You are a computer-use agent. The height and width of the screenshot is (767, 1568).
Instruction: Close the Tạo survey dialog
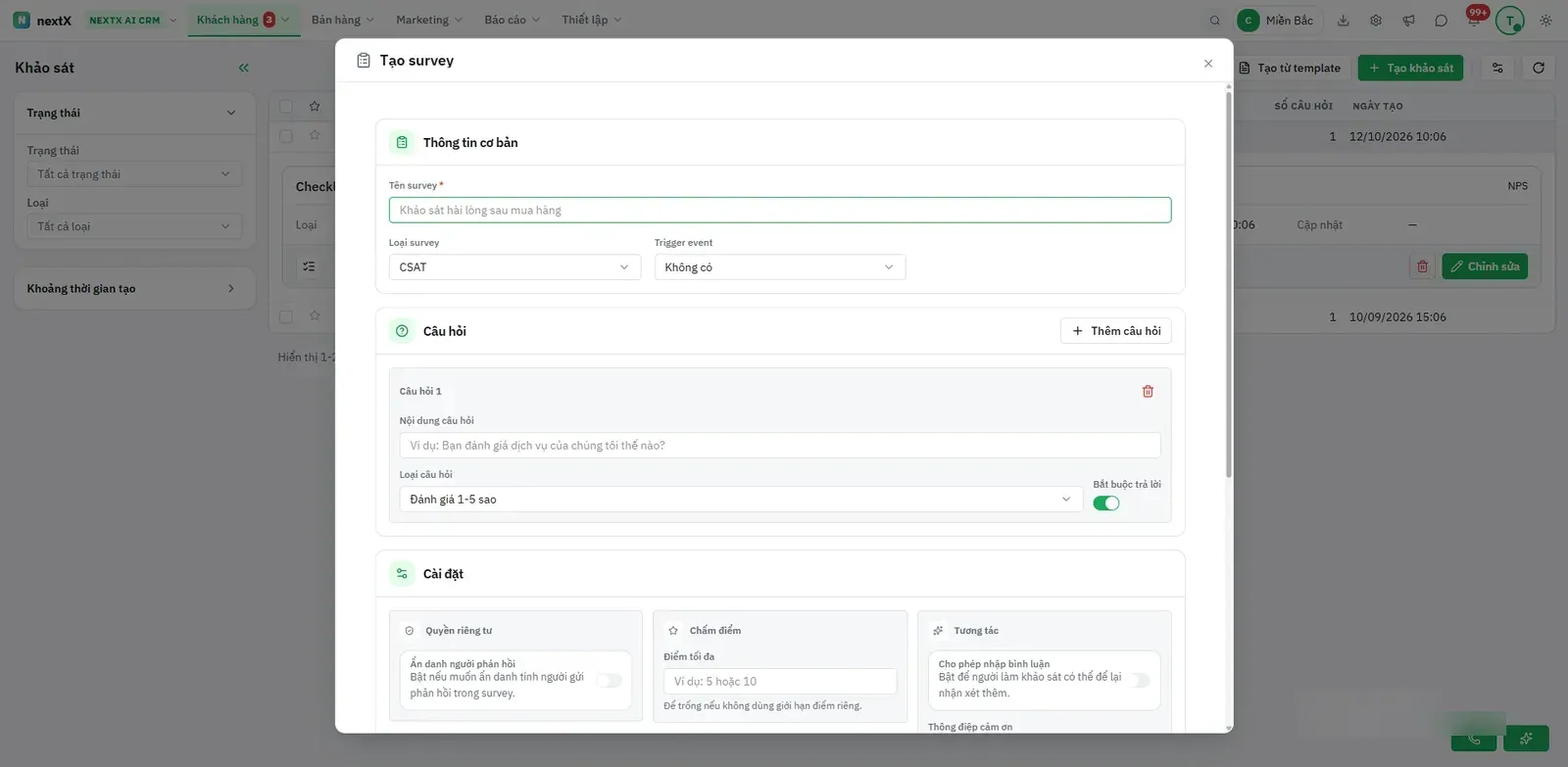click(x=1208, y=64)
